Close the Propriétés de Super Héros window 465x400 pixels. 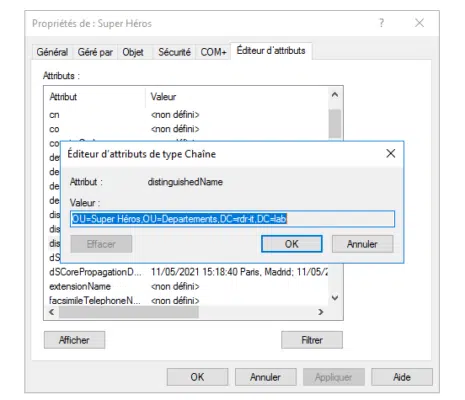click(x=419, y=23)
